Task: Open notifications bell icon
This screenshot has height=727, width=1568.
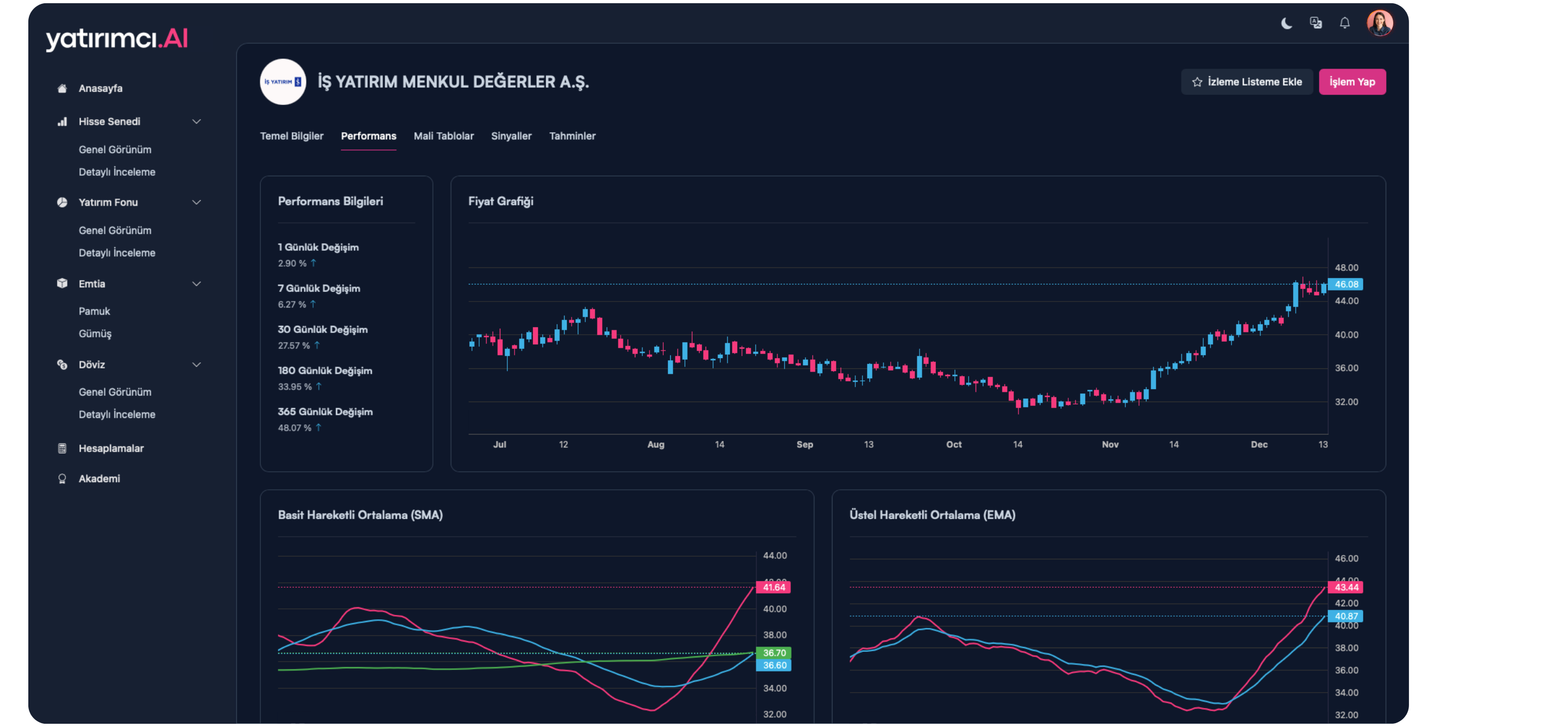Action: click(1345, 23)
